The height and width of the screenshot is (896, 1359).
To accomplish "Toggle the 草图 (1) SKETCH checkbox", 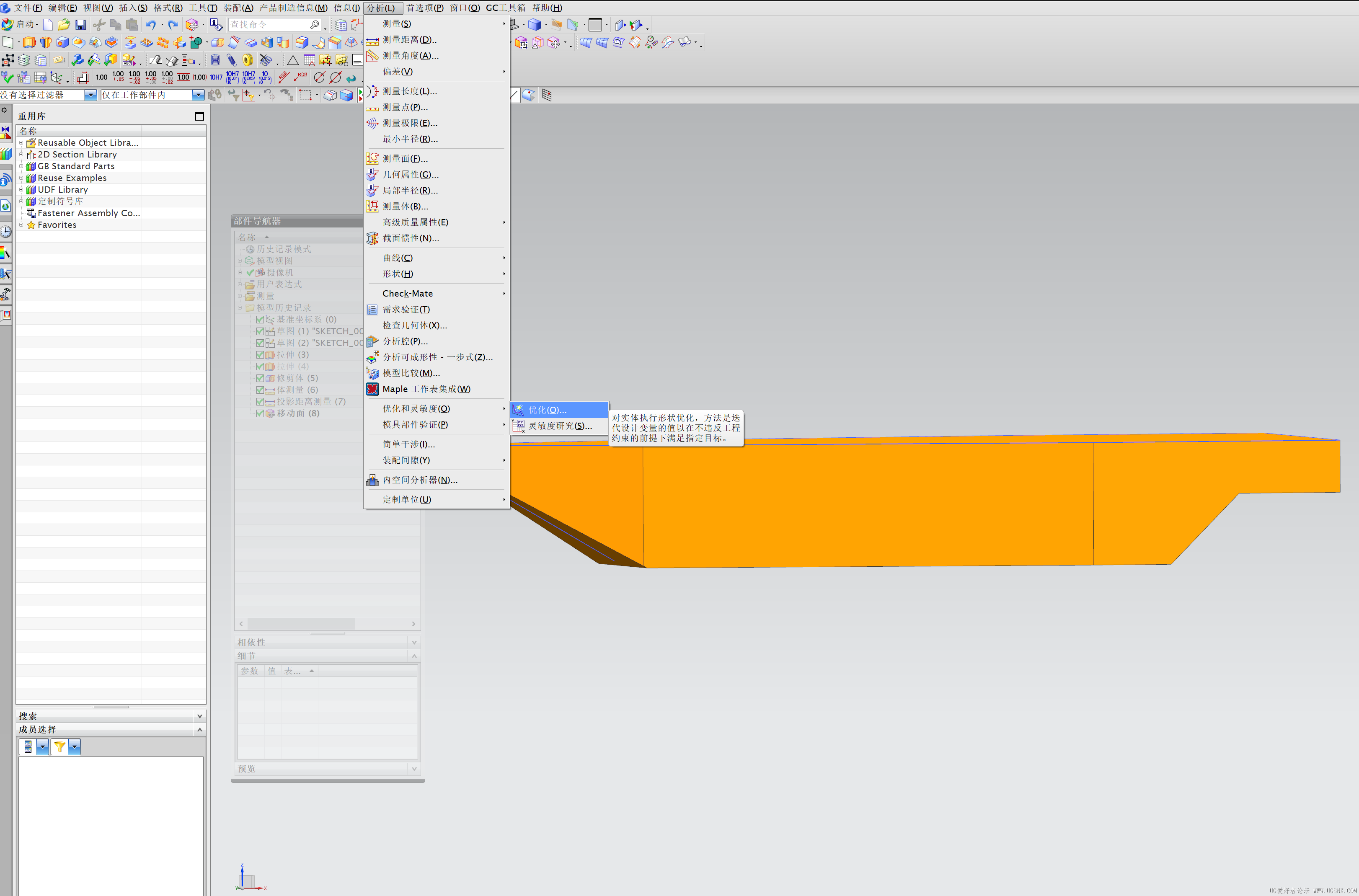I will [260, 331].
